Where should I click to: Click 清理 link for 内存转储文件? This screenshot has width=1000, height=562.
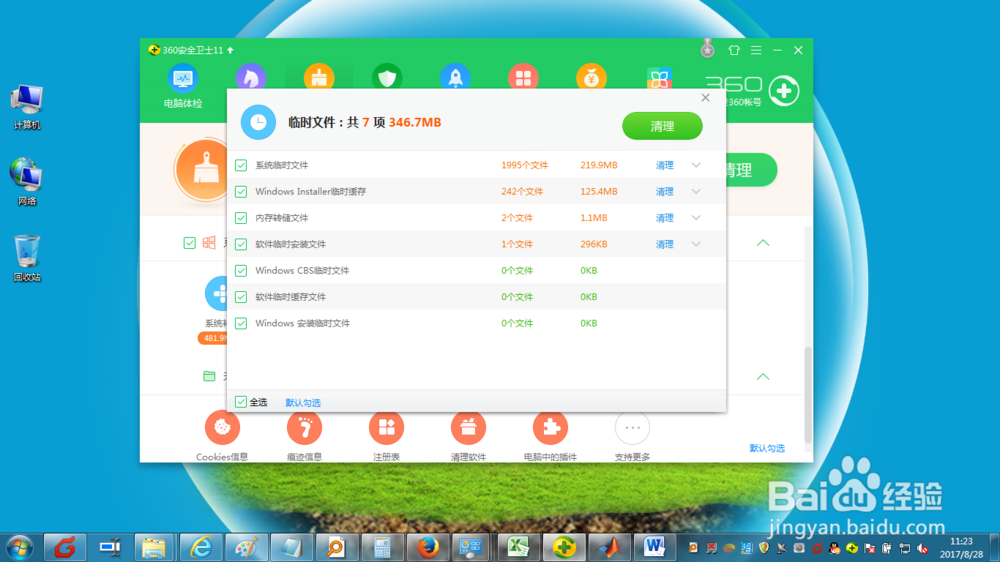(x=665, y=218)
